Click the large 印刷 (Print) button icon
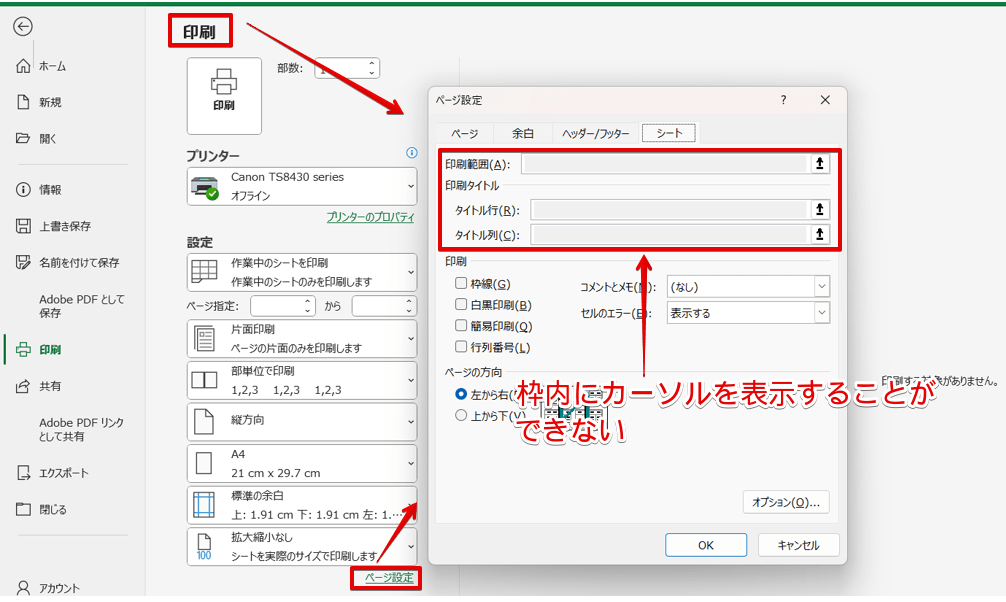This screenshot has width=1006, height=602. point(224,95)
